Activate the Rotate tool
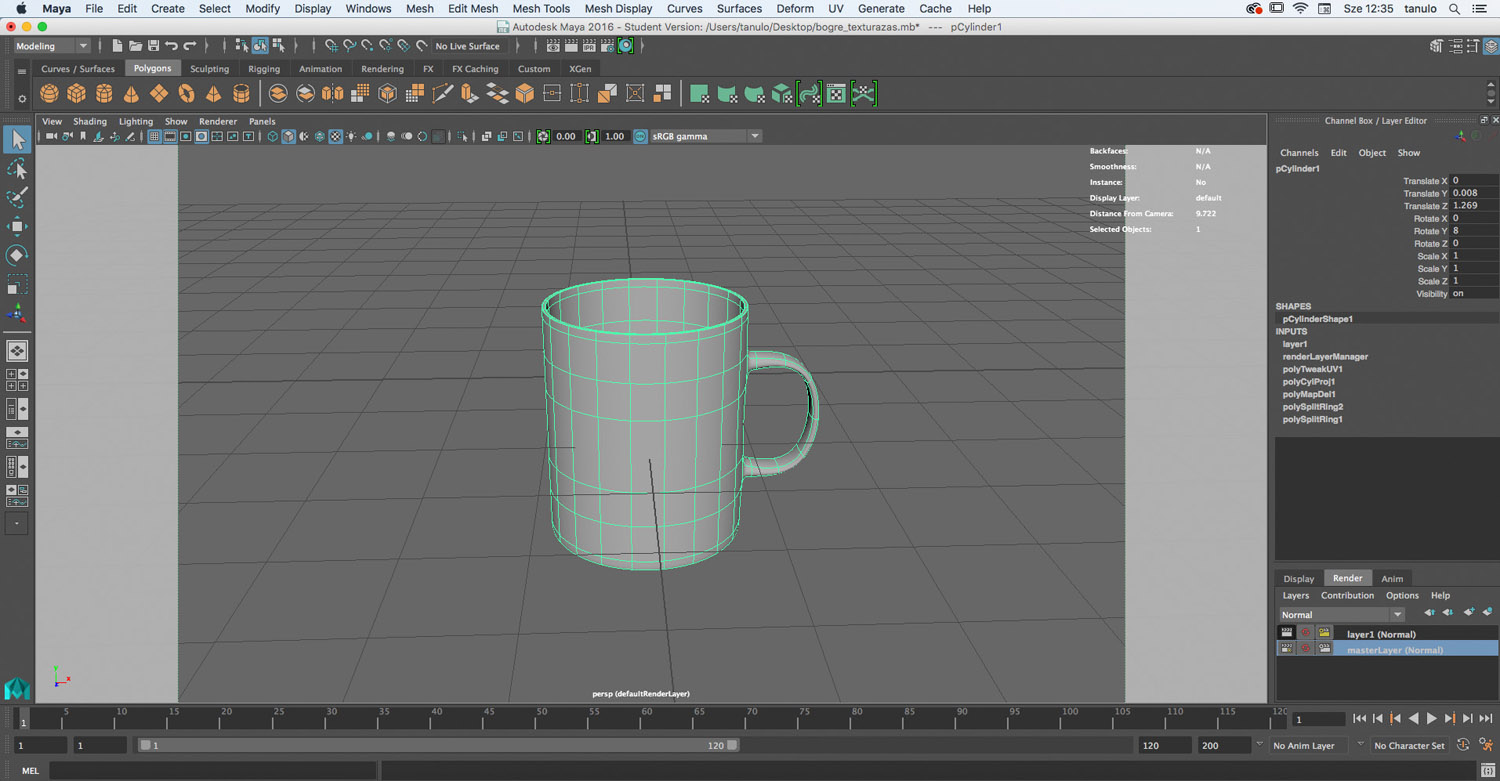 17,256
